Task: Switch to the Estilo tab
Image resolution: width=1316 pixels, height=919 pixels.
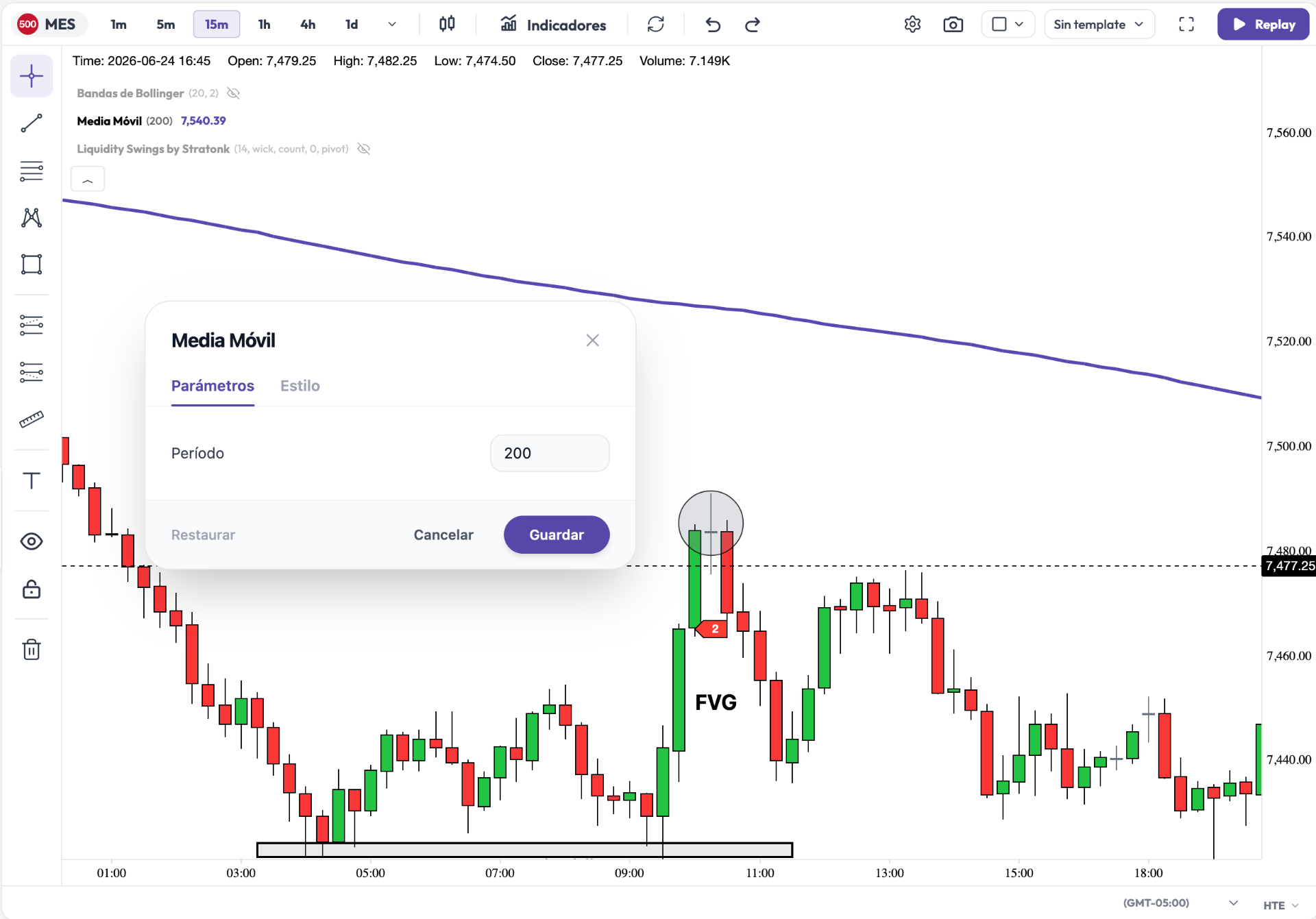Action: pyautogui.click(x=300, y=386)
